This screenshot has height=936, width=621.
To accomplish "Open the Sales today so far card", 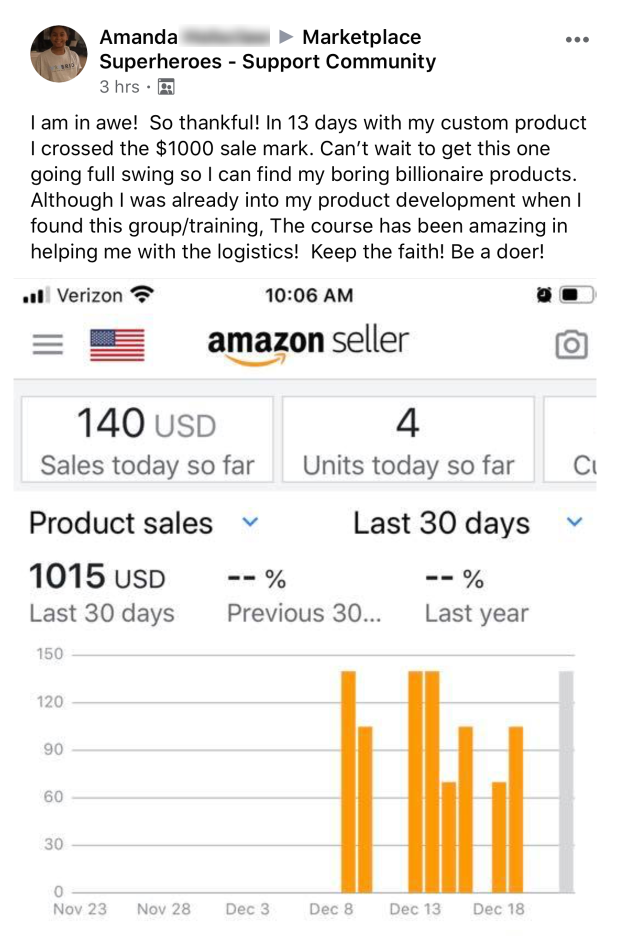I will click(x=147, y=439).
